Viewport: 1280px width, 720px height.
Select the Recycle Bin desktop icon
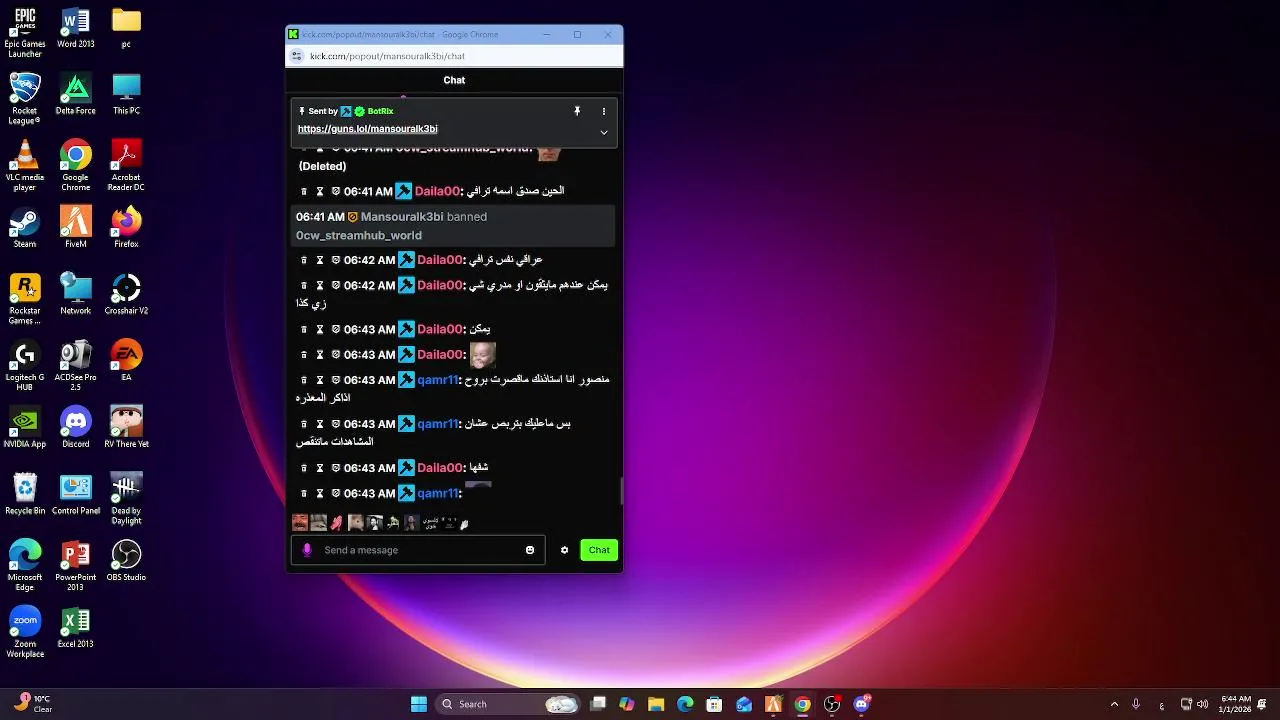pyautogui.click(x=25, y=495)
